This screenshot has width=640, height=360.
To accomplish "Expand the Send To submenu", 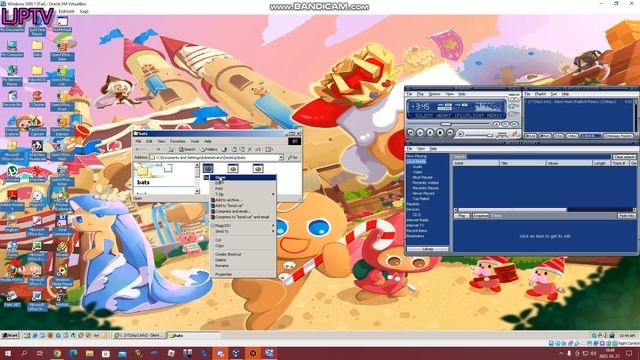I will (x=243, y=231).
